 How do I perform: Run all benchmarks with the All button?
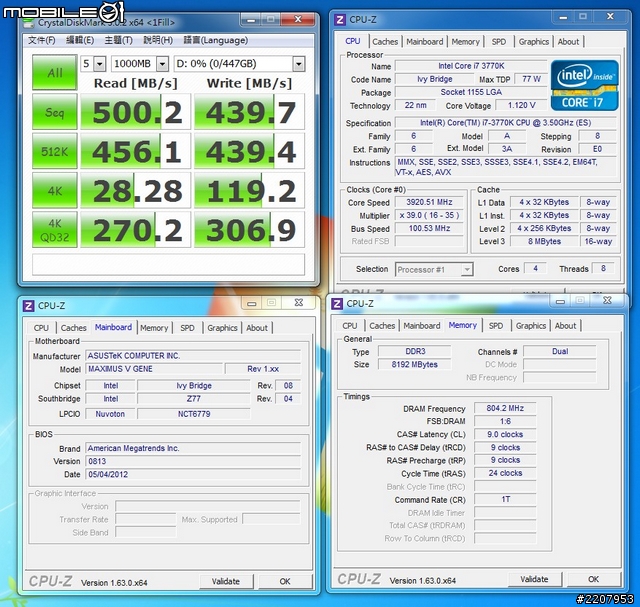pyautogui.click(x=55, y=73)
